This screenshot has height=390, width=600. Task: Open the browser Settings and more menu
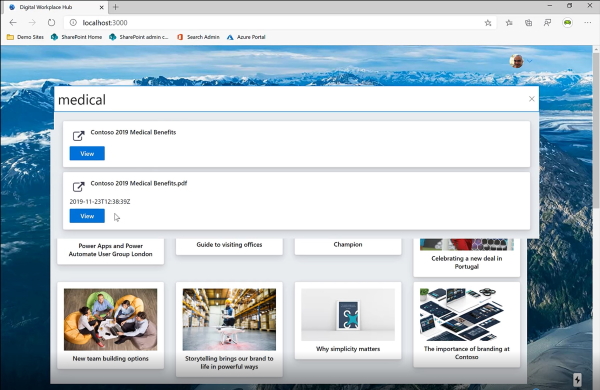coord(588,23)
